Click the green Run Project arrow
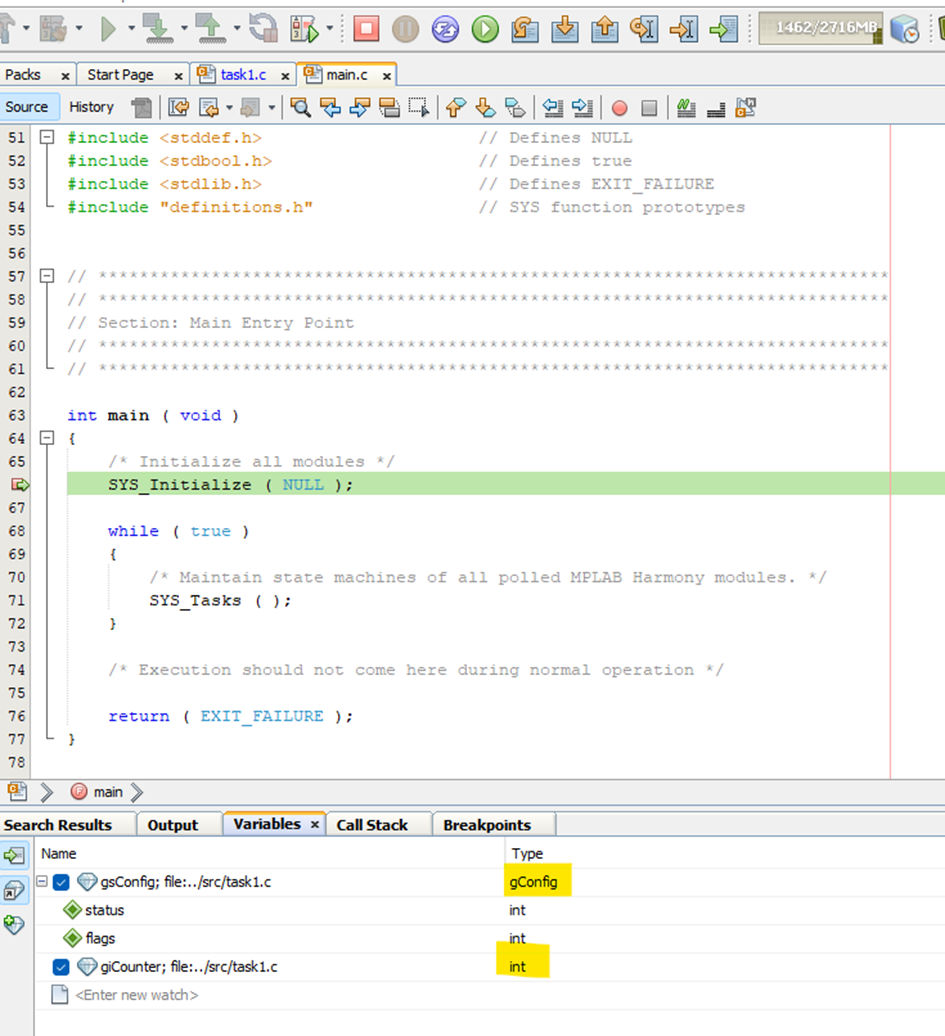Viewport: 945px width, 1036px height. (108, 29)
